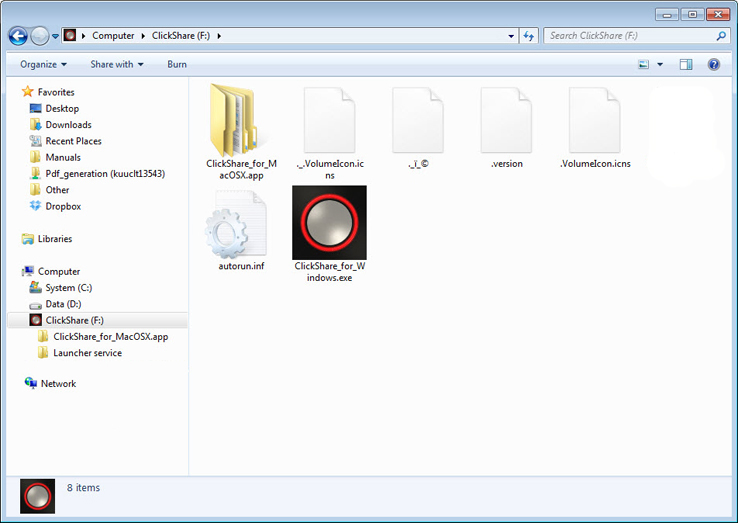Click the magnifier search icon
Viewport: 738px width, 523px height.
tap(721, 36)
